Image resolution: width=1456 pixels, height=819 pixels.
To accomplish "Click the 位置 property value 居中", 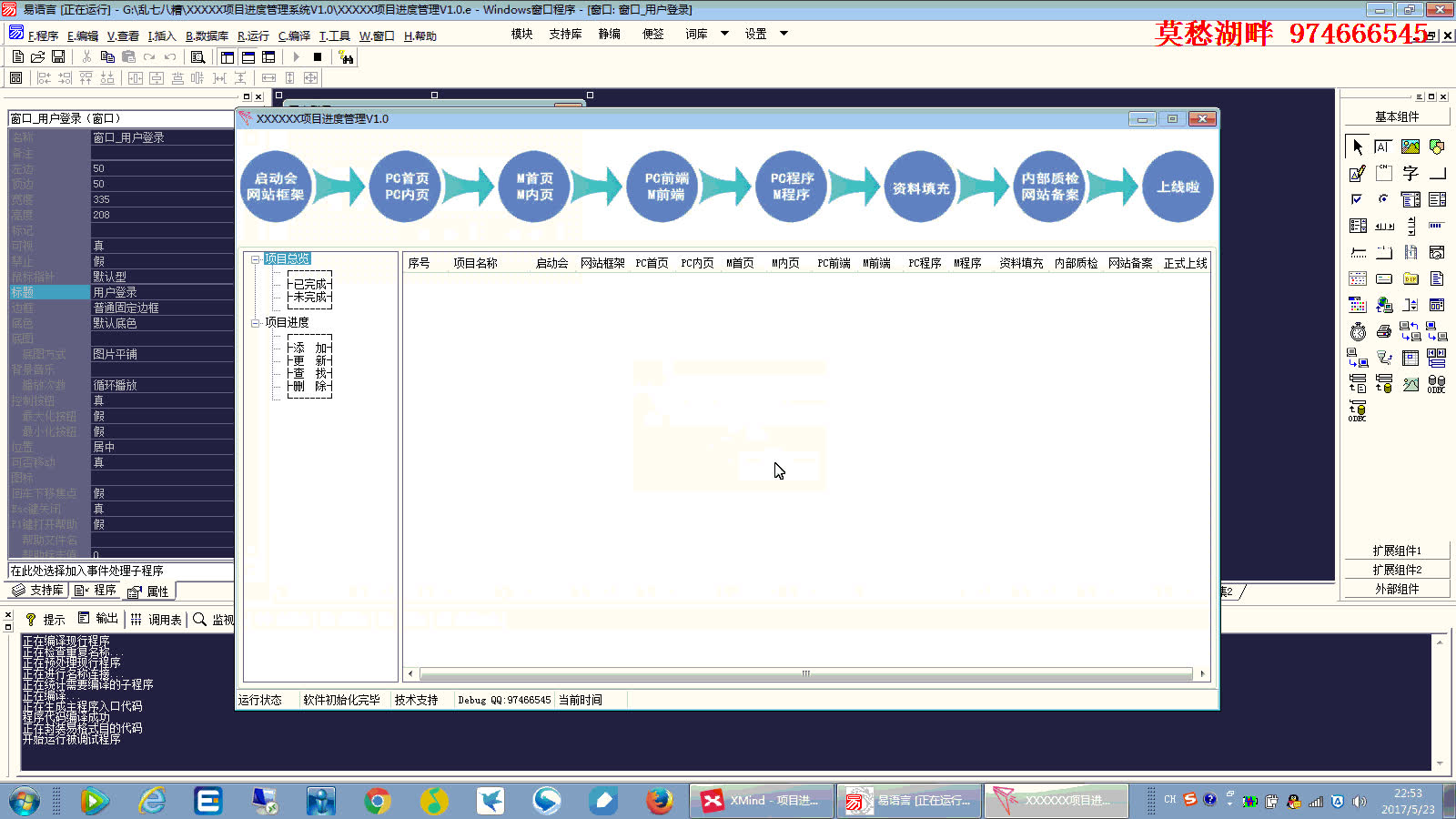I will tap(162, 447).
